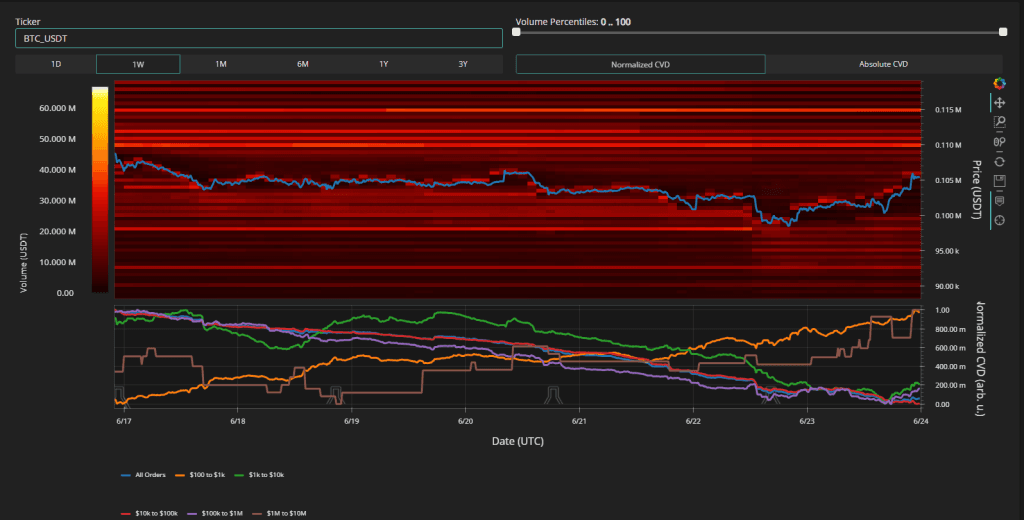
Task: Click the 0.100 M price axis label
Action: pos(948,216)
